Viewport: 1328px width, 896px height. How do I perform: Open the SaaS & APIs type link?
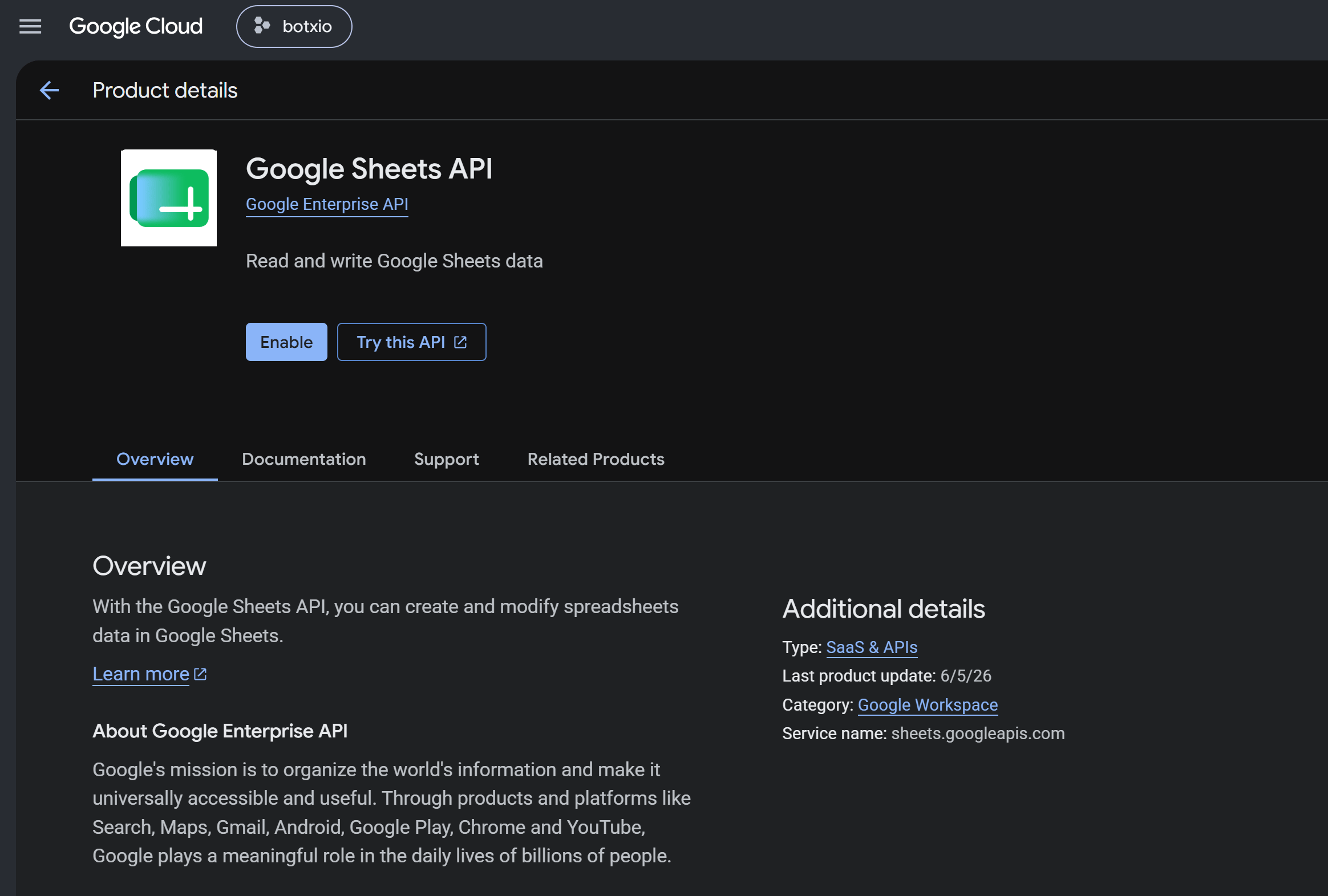point(872,647)
